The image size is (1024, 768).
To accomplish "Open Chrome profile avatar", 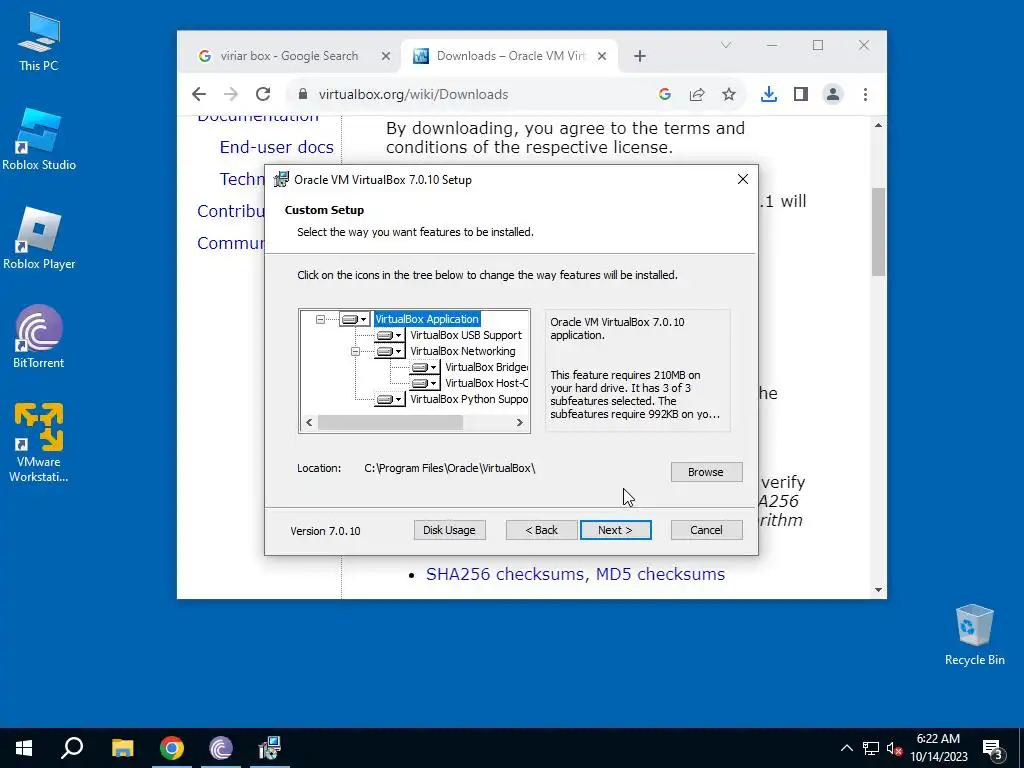I will coord(833,94).
